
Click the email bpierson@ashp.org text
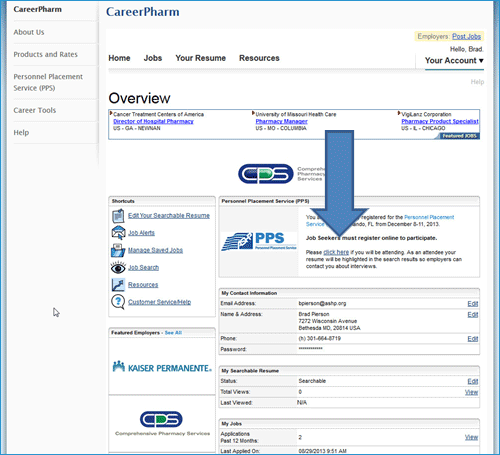322,303
